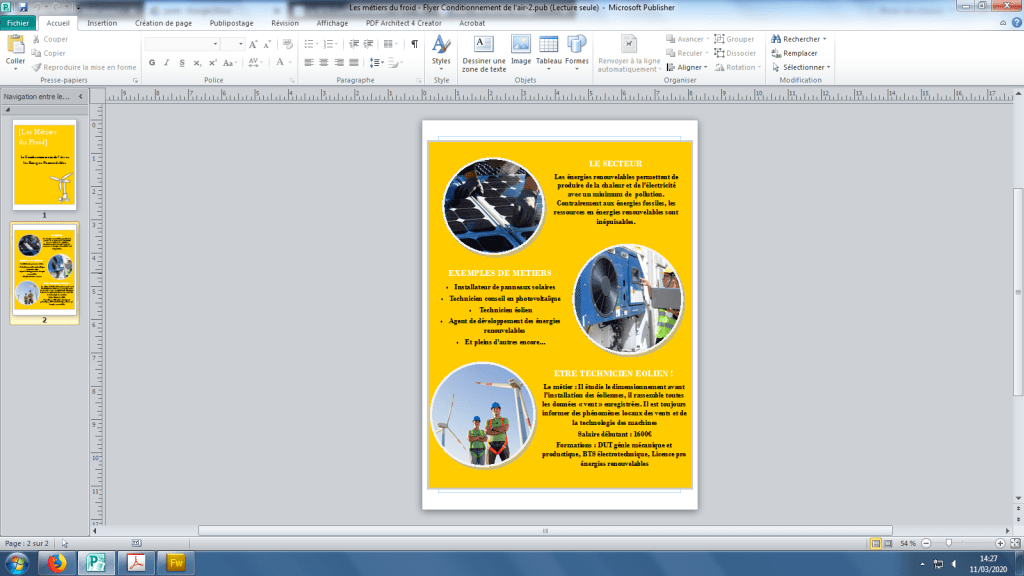Screen dimensions: 1024x576
Task: Click the zoom in plus button
Action: (x=1001, y=542)
